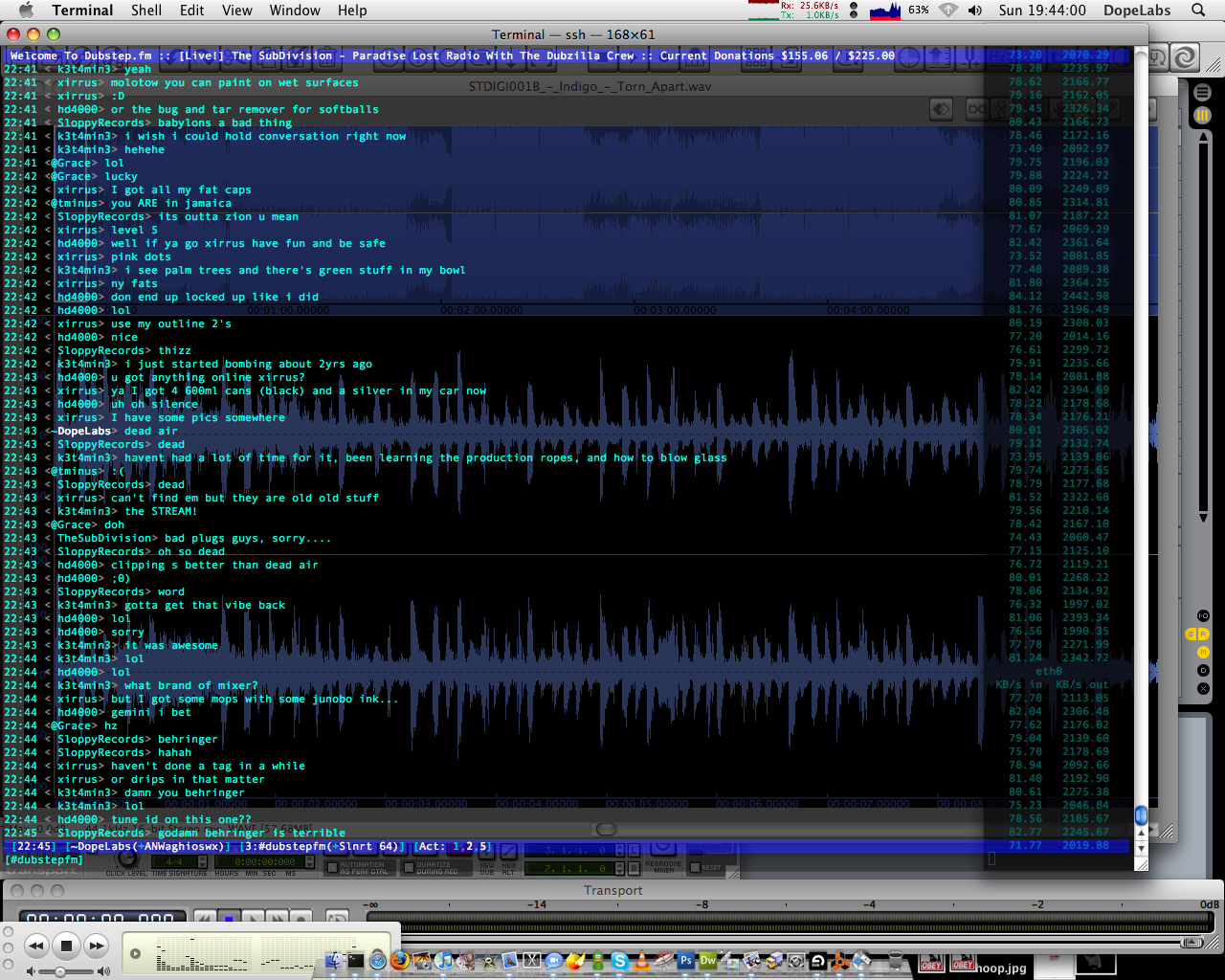Click the message "bad plugs guys, sorry...."

tap(248, 538)
